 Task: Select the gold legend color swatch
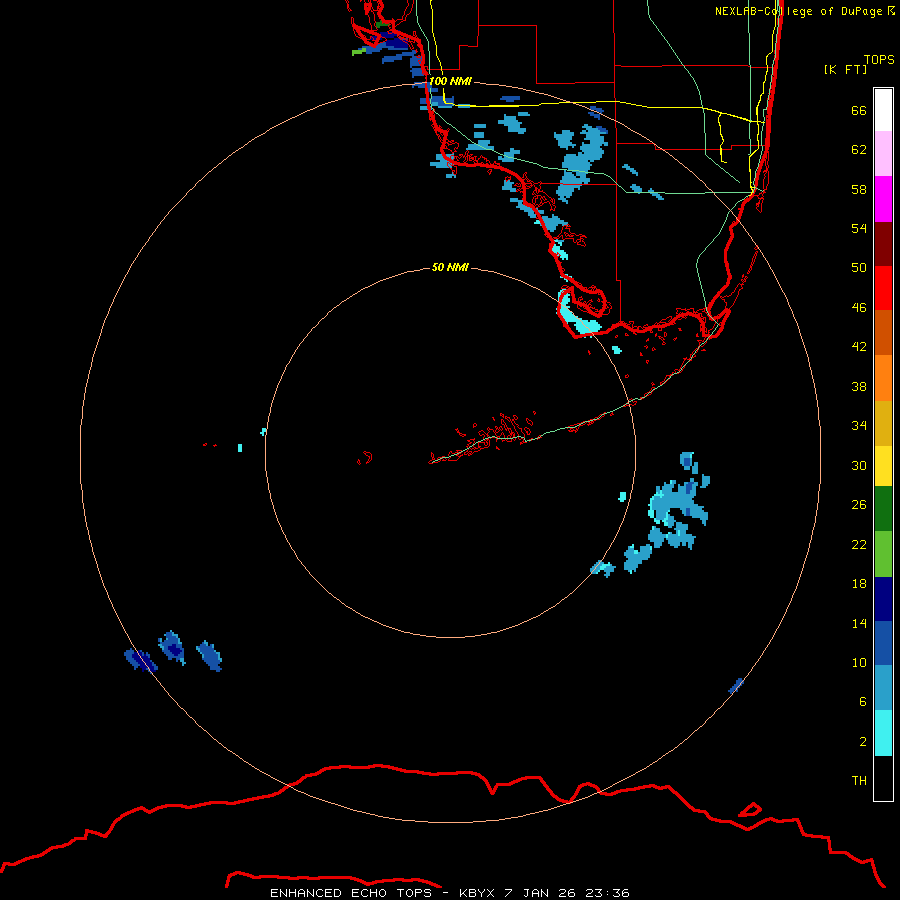tap(883, 422)
